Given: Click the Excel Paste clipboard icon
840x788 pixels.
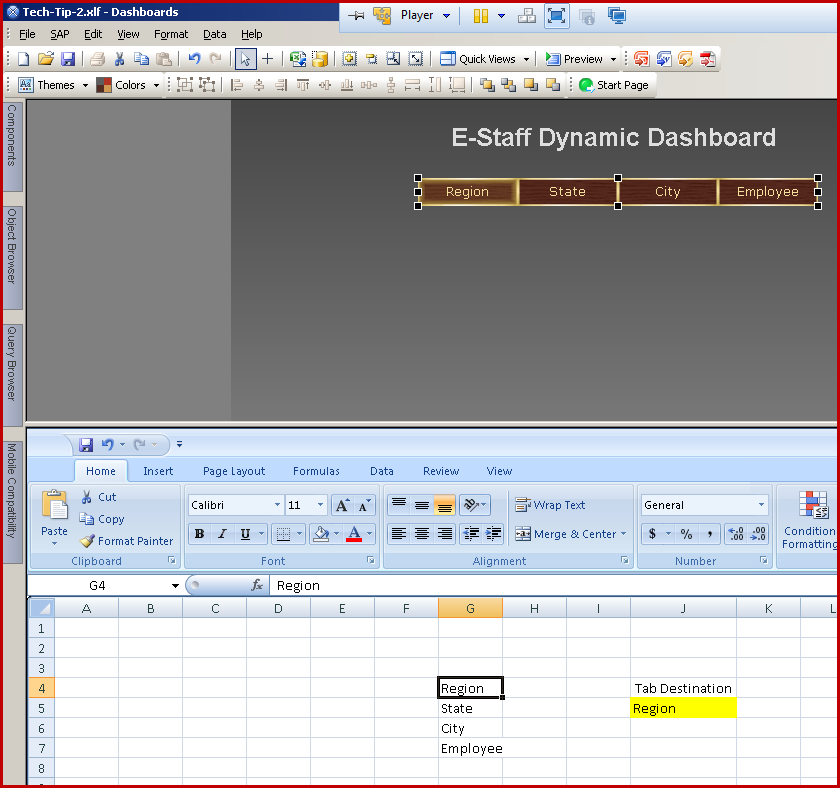Looking at the screenshot, I should pyautogui.click(x=55, y=505).
